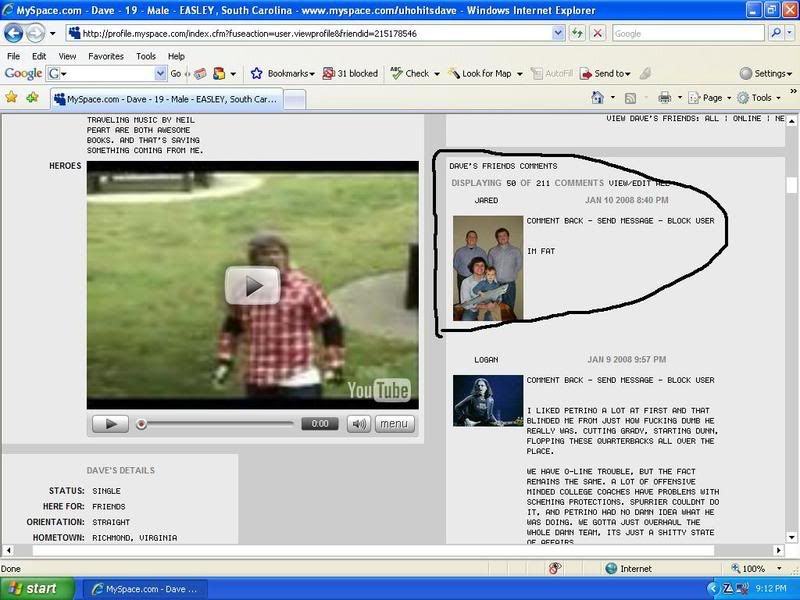Click the Google toolbar logo
This screenshot has width=800, height=600.
tap(23, 73)
